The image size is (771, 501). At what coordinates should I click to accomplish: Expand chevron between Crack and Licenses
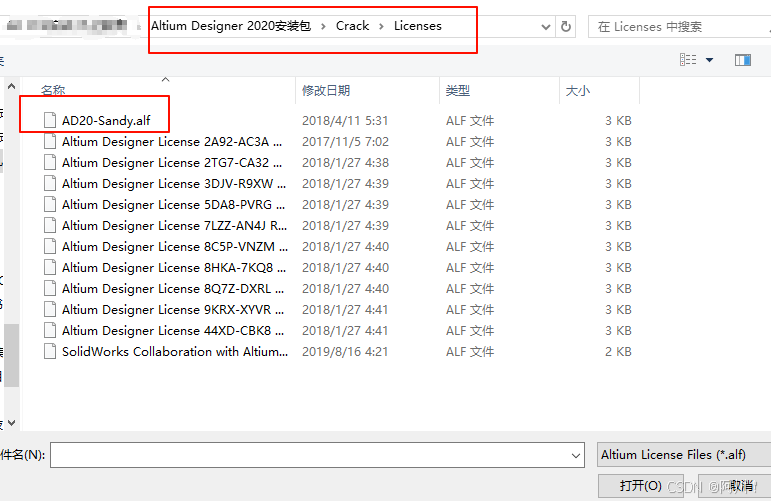tap(381, 26)
